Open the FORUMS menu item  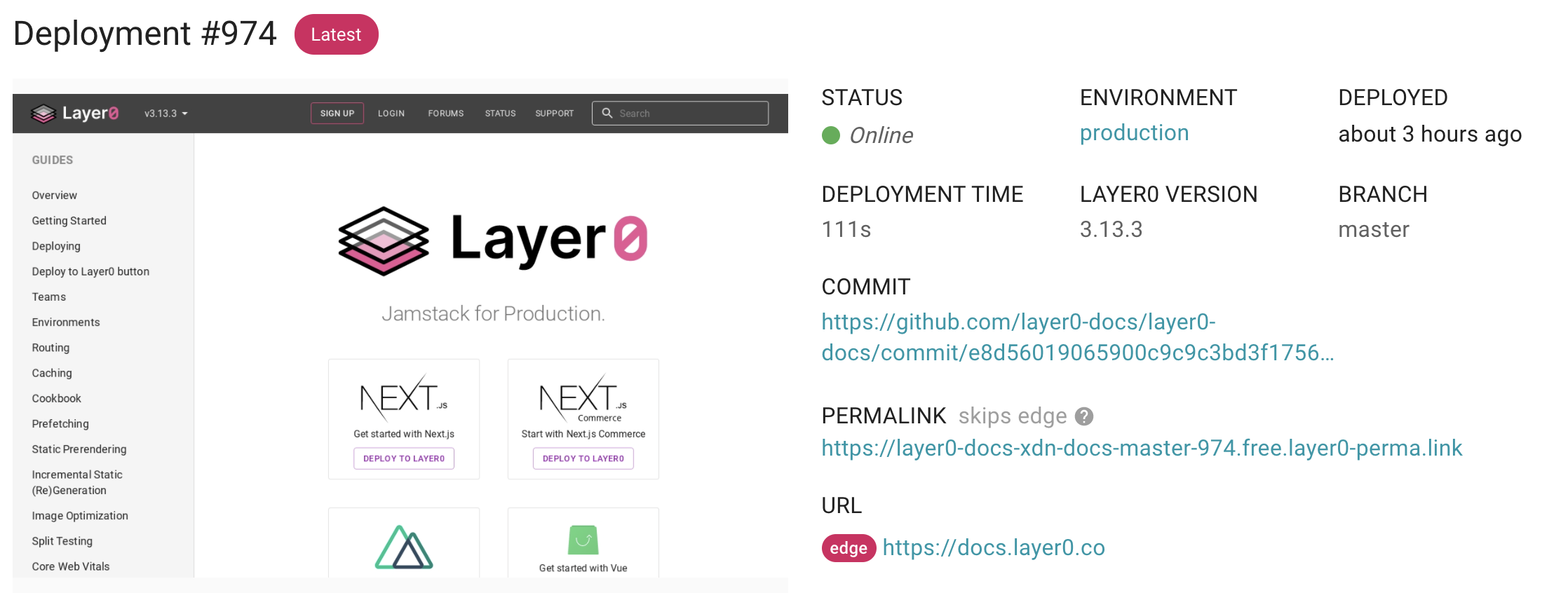point(446,114)
